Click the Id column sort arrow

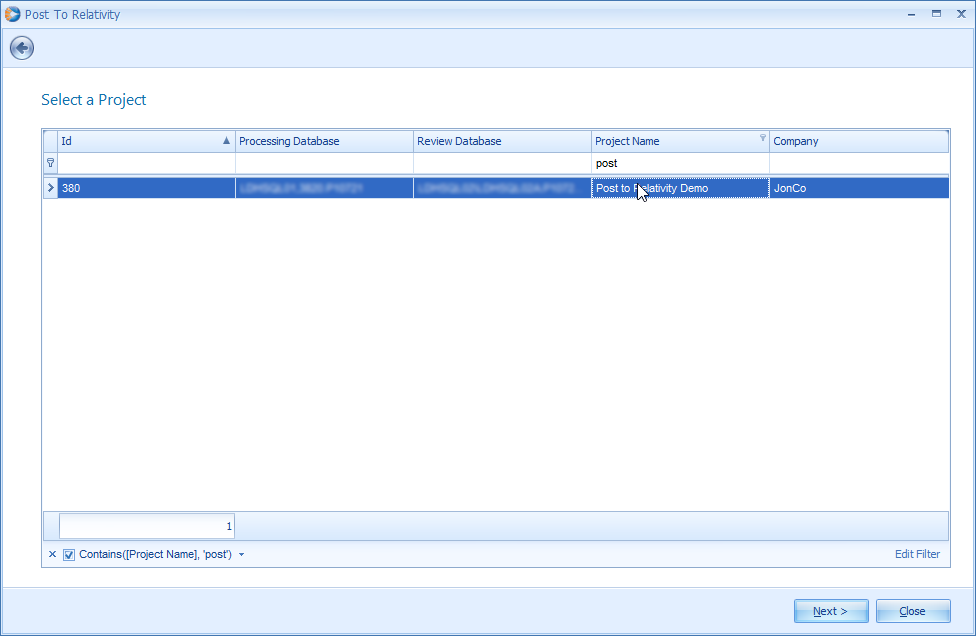click(x=227, y=141)
